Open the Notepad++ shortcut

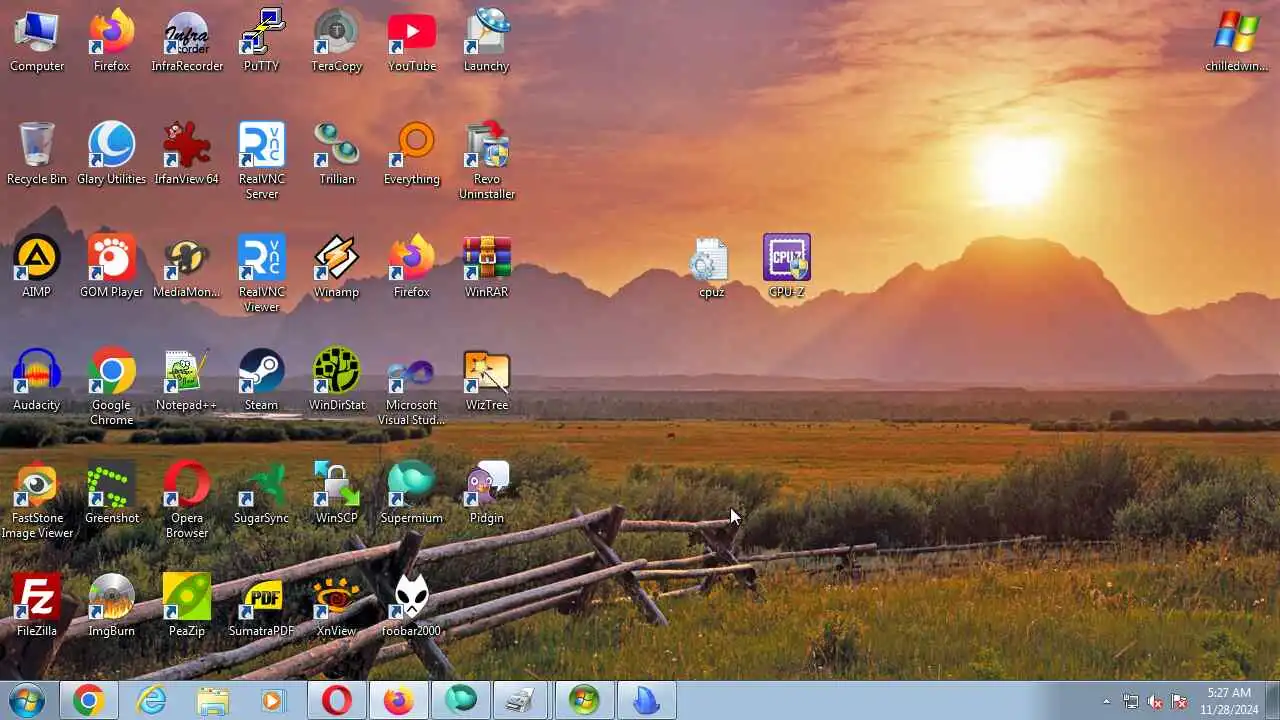(x=187, y=380)
